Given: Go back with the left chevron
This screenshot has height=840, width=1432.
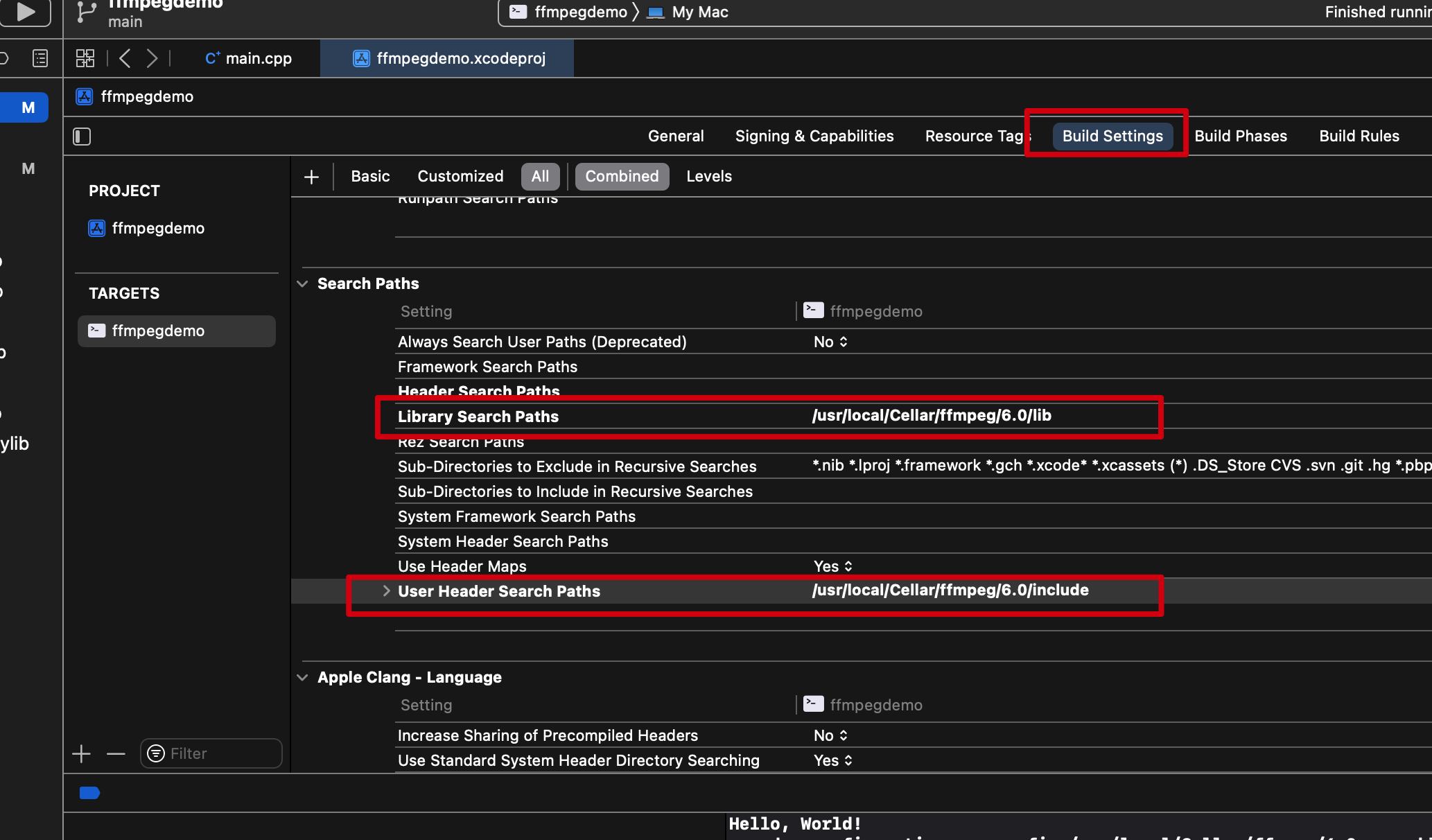Looking at the screenshot, I should pyautogui.click(x=125, y=58).
